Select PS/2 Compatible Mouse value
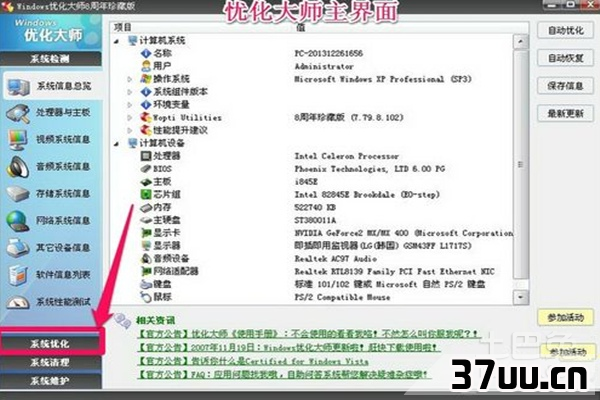 point(342,297)
